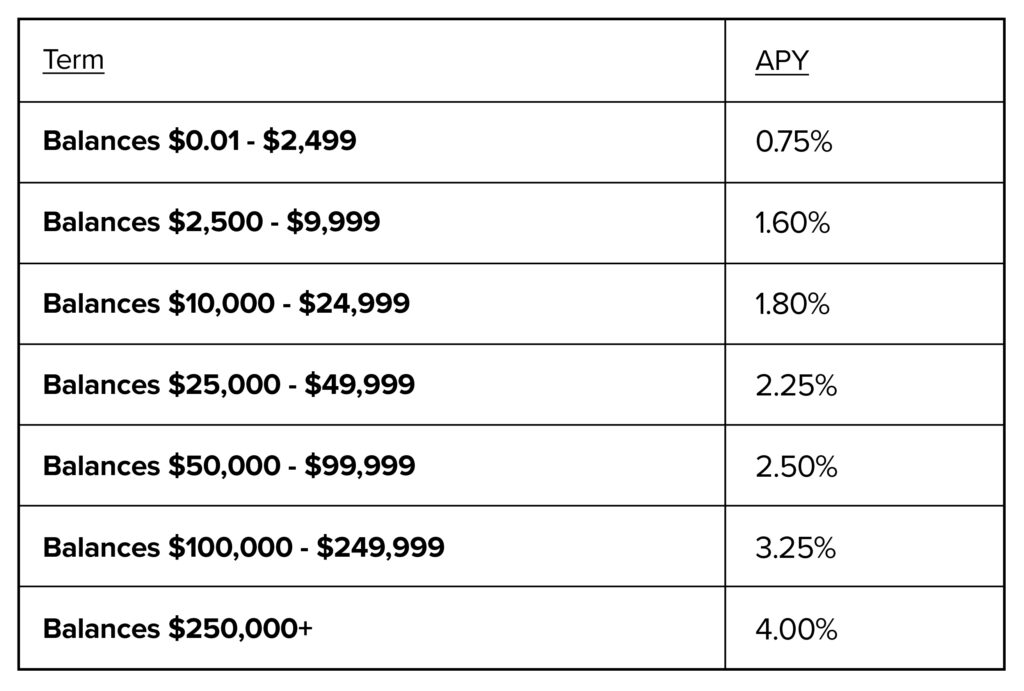Screen dimensions: 1024x691
Task: Click the 1.60% APY value
Action: pos(793,223)
